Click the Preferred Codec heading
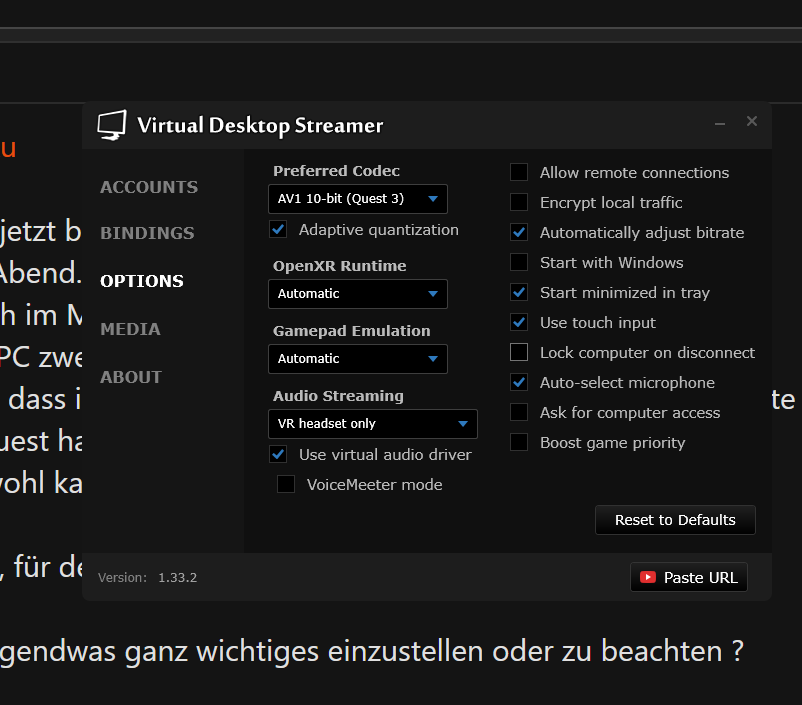The height and width of the screenshot is (705, 802). pos(336,171)
